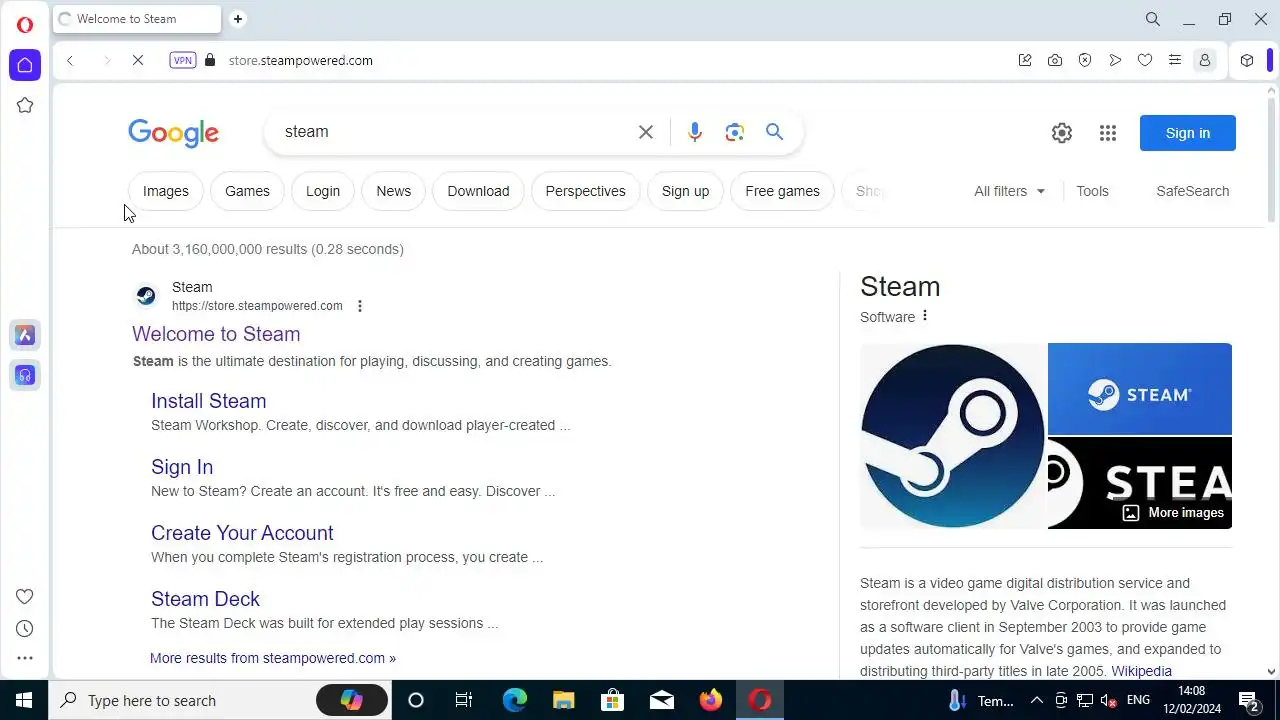
Task: Filter results by Images
Action: coord(166,191)
